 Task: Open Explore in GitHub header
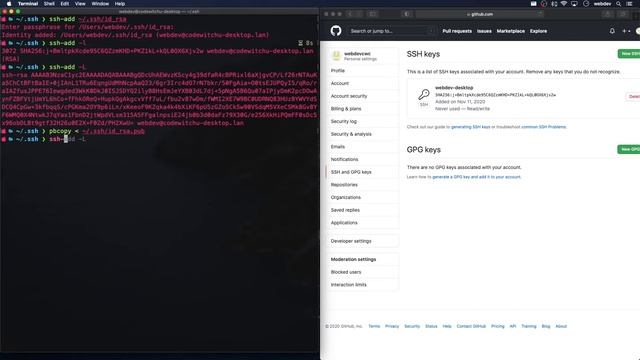[538, 31]
